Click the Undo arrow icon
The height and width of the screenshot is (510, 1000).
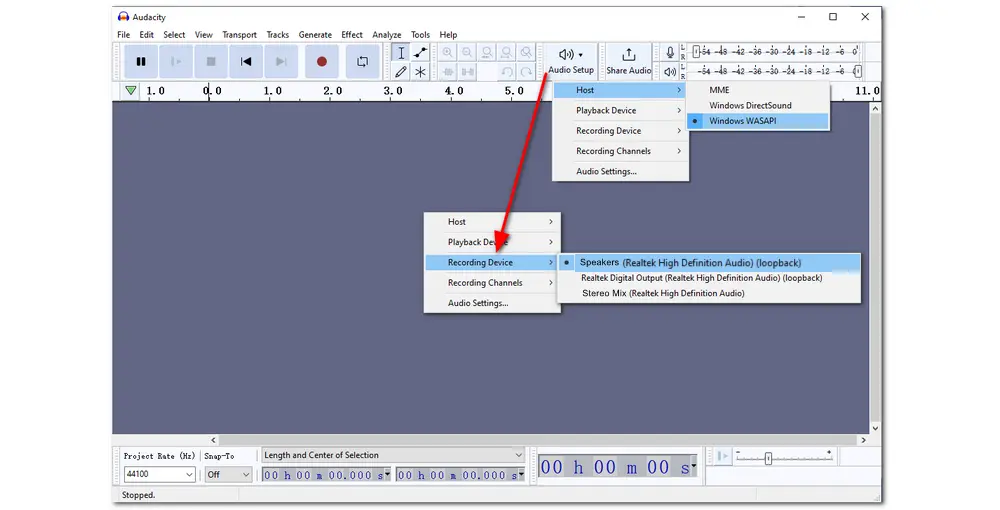click(507, 72)
